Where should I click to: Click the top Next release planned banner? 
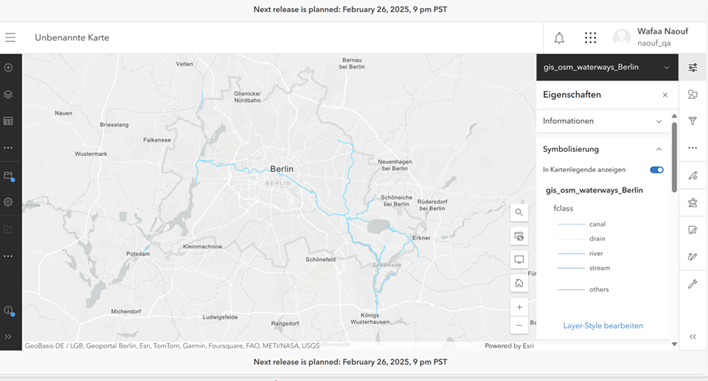click(x=350, y=9)
